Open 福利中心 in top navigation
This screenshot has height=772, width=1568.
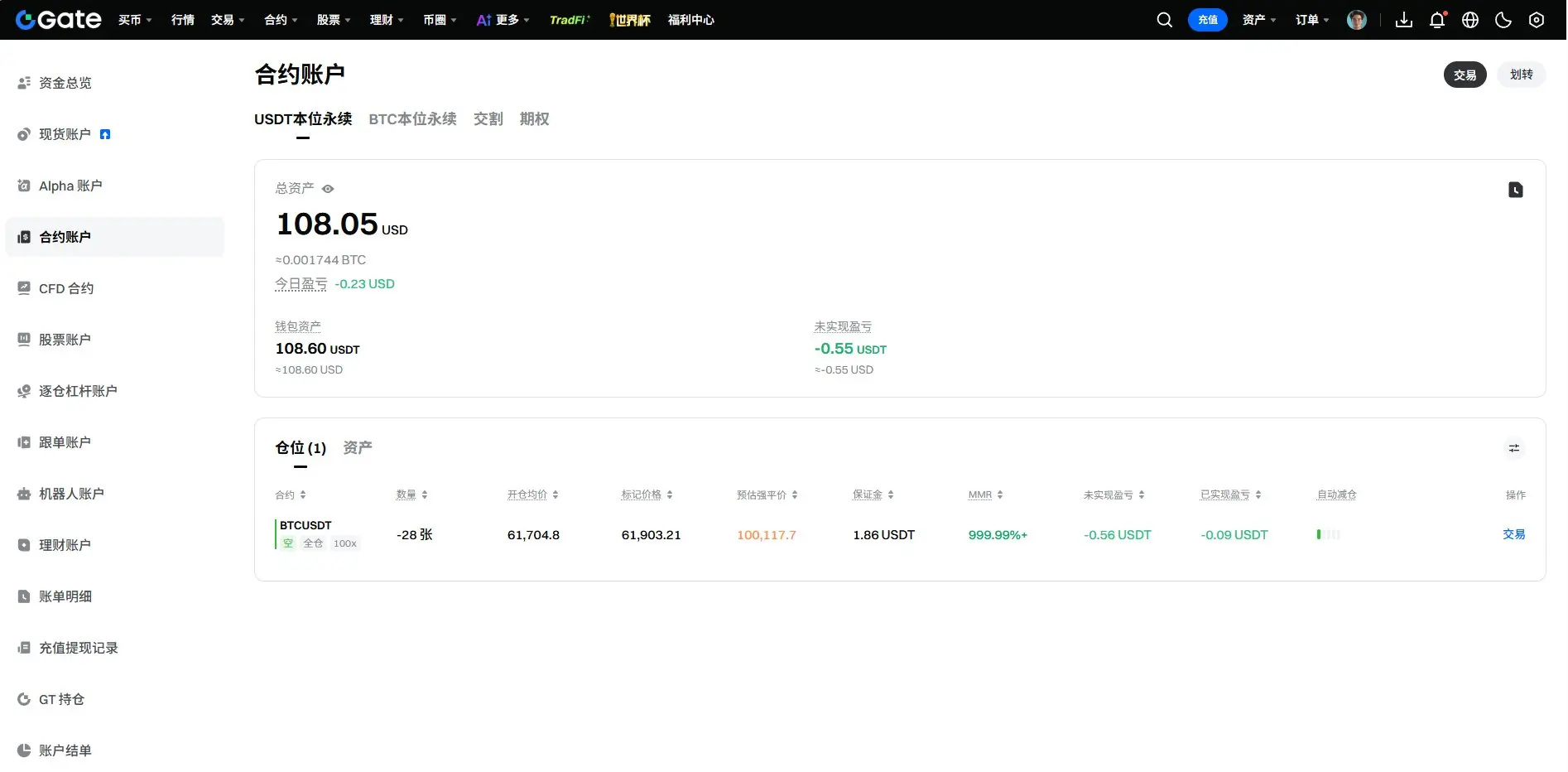(690, 20)
